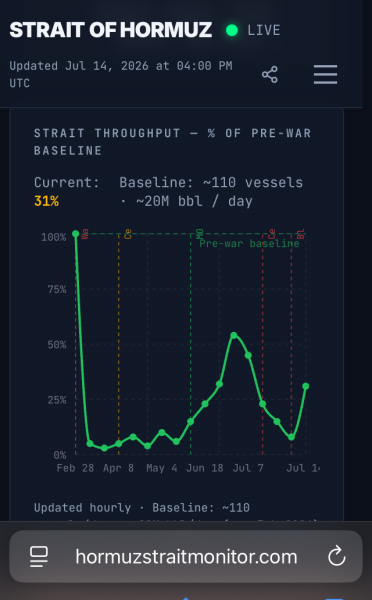Tap the 'Current:' label
372x600 pixels.
point(67,183)
